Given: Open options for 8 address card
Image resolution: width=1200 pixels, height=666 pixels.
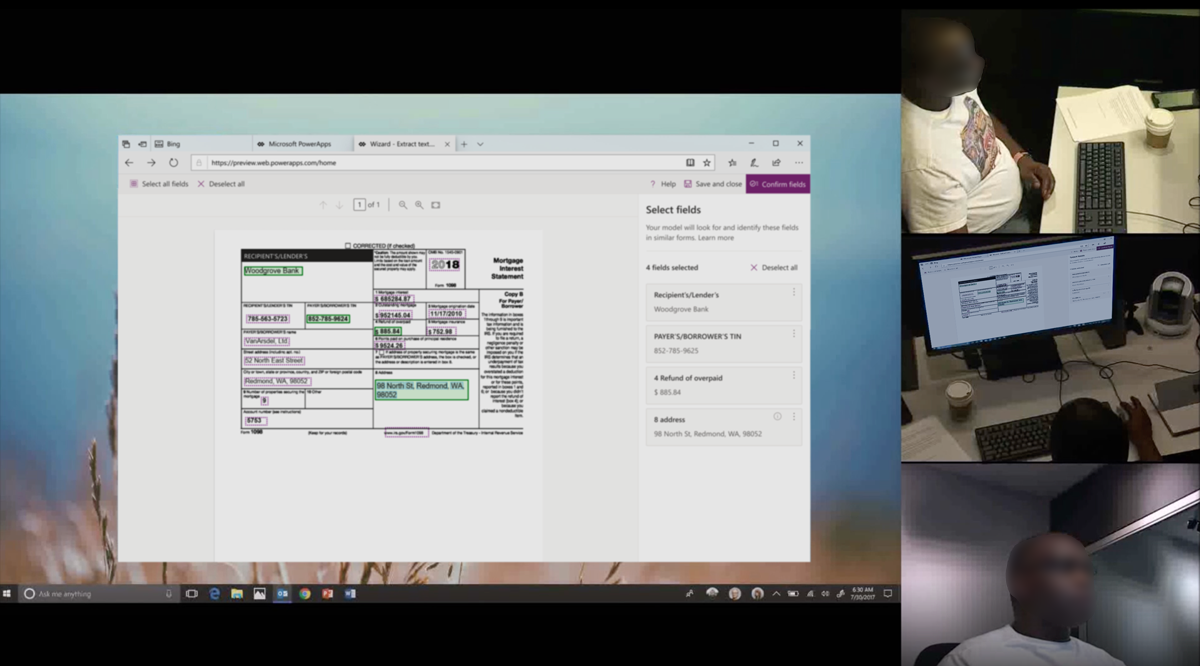Looking at the screenshot, I should (x=794, y=416).
